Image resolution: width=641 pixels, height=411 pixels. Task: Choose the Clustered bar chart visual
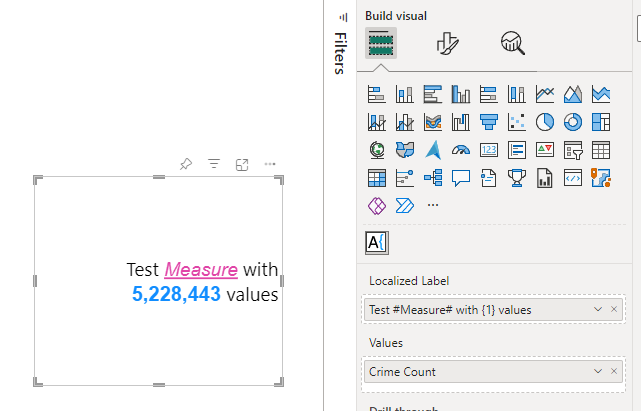point(433,94)
